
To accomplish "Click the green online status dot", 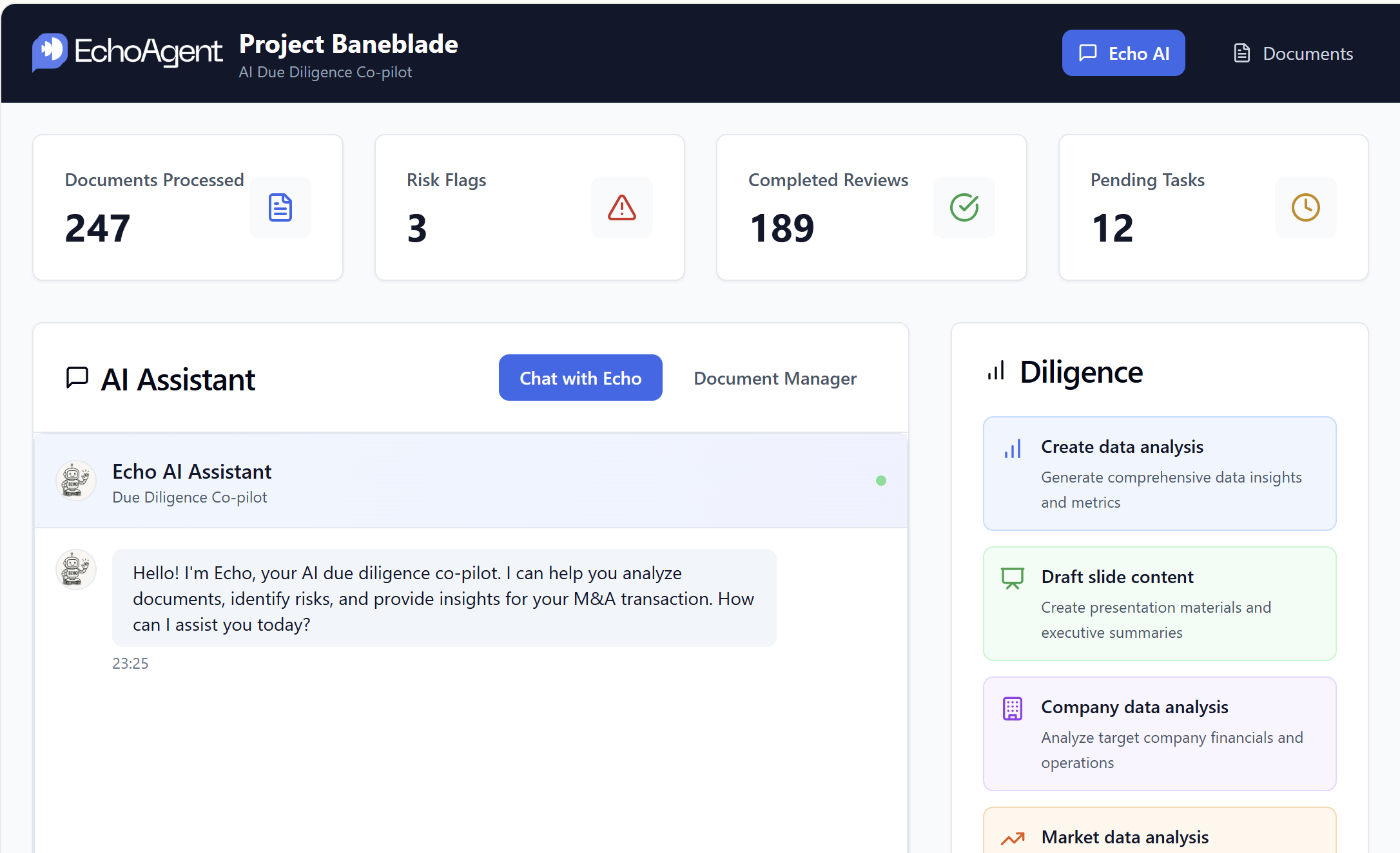I will (x=881, y=481).
